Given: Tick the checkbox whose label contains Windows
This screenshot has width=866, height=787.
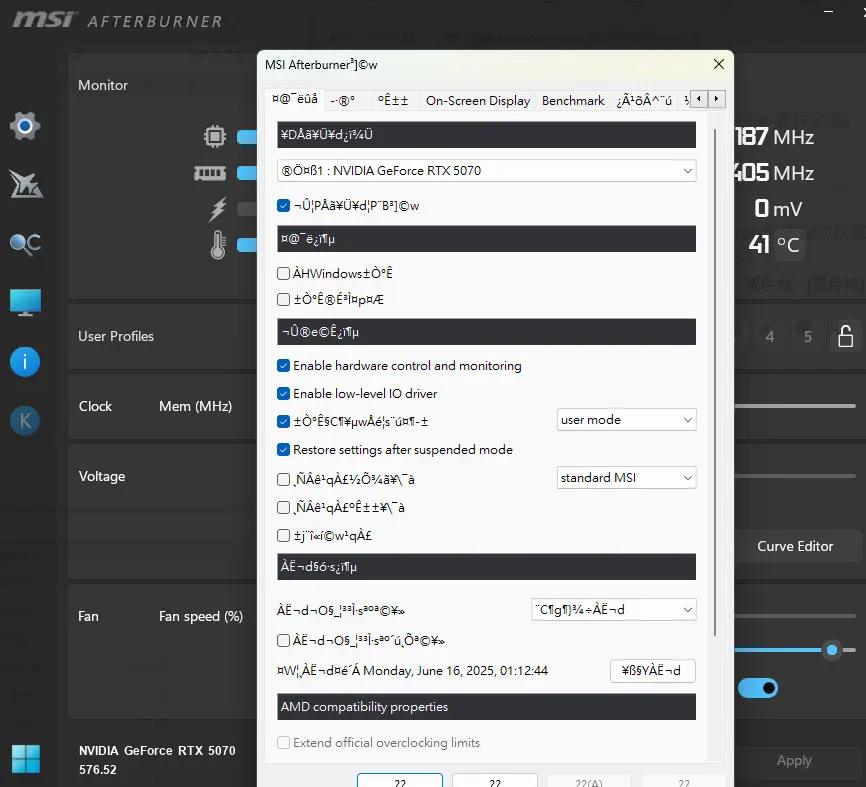Looking at the screenshot, I should click(283, 273).
